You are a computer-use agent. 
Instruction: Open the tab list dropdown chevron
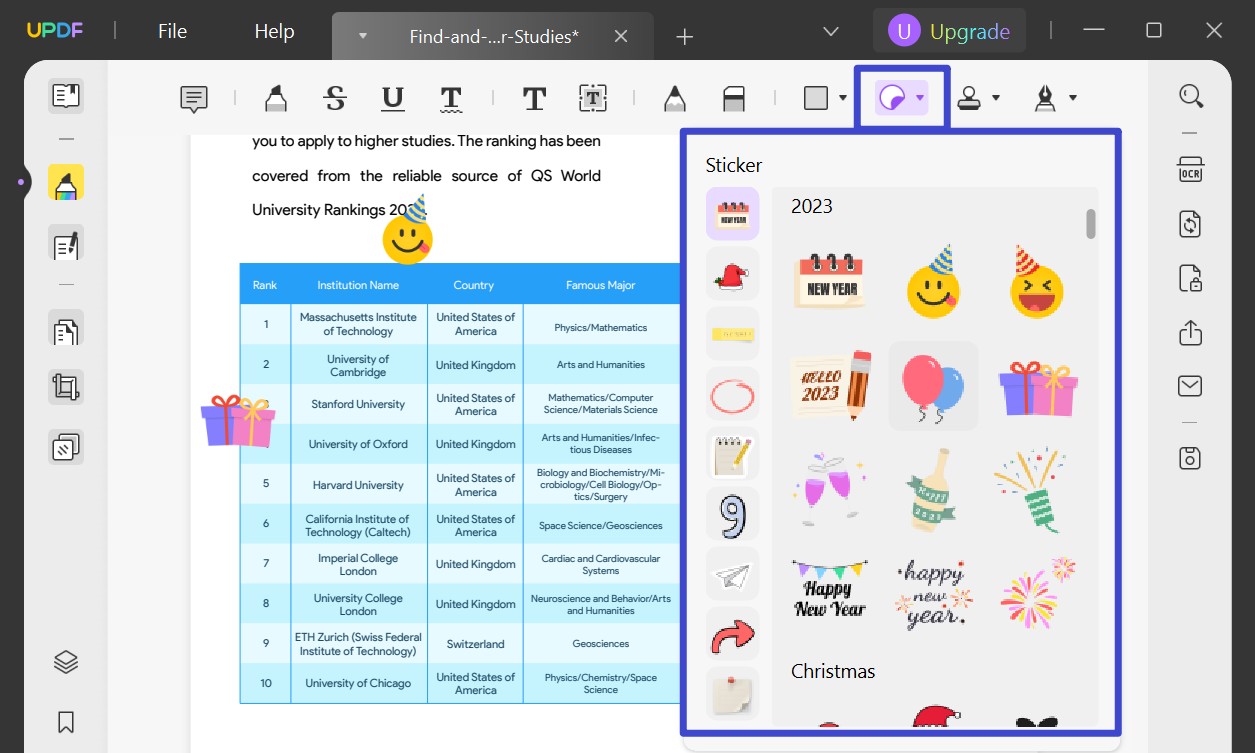click(x=830, y=31)
